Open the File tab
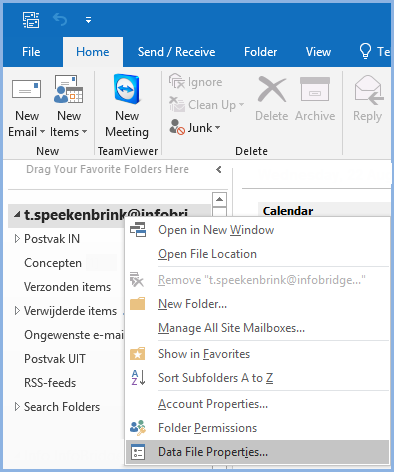The height and width of the screenshot is (472, 394). tap(31, 52)
